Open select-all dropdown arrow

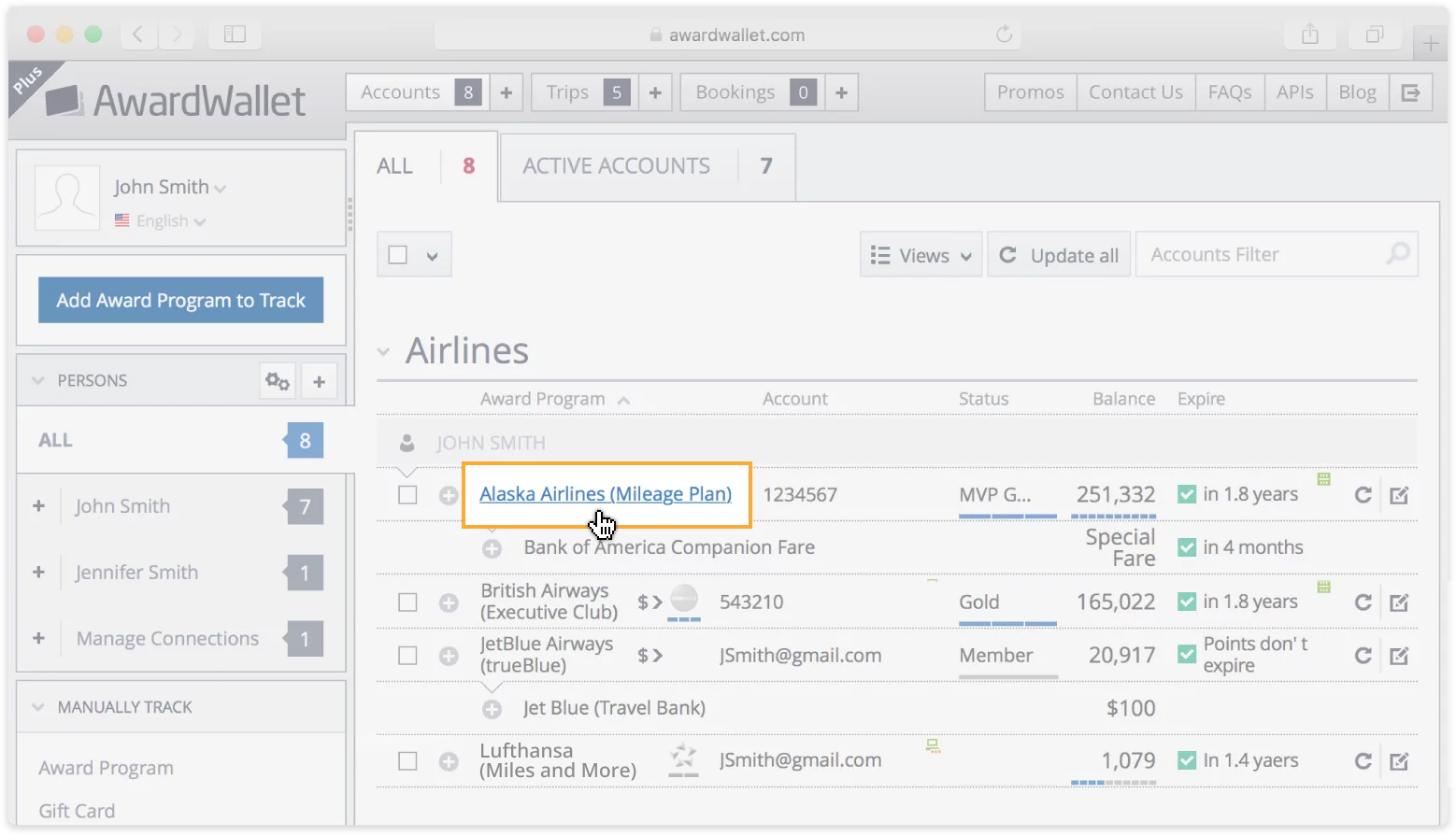click(432, 256)
